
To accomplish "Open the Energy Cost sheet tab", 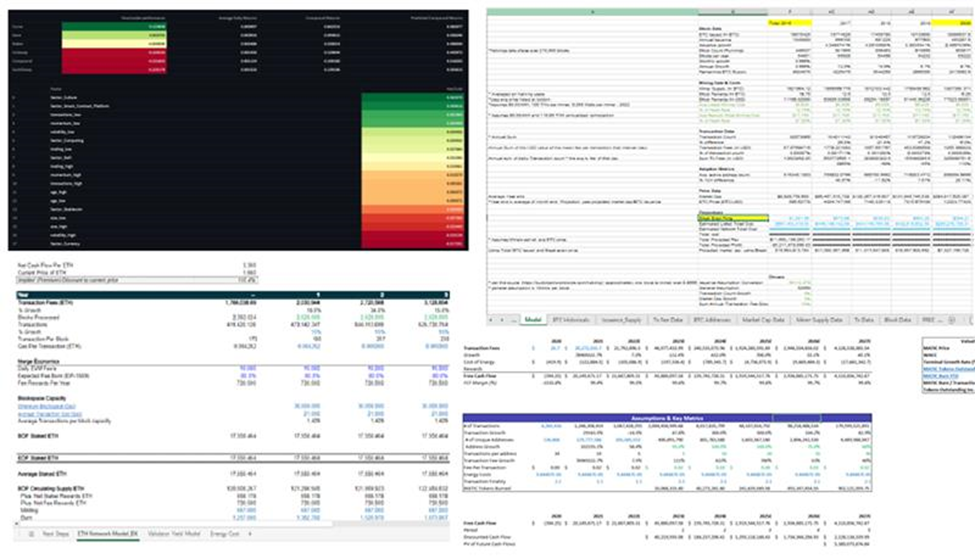I will point(224,534).
